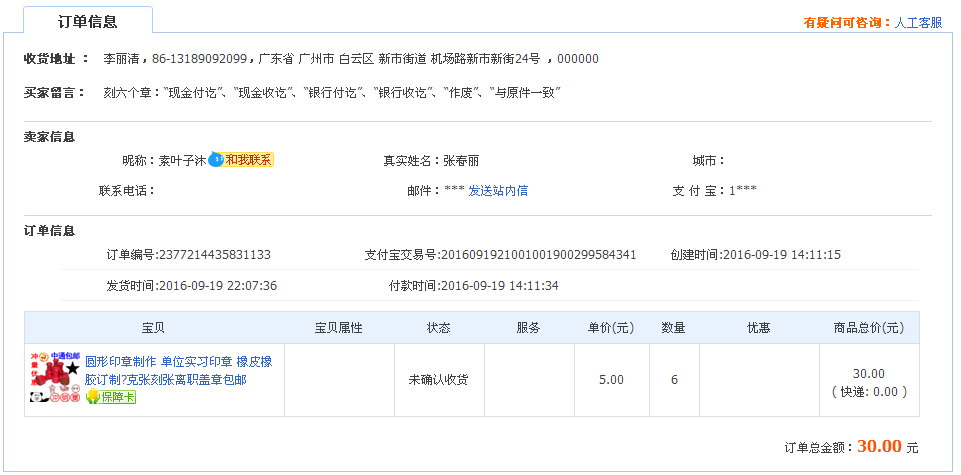Open the 人工客服 support link

coord(918,22)
